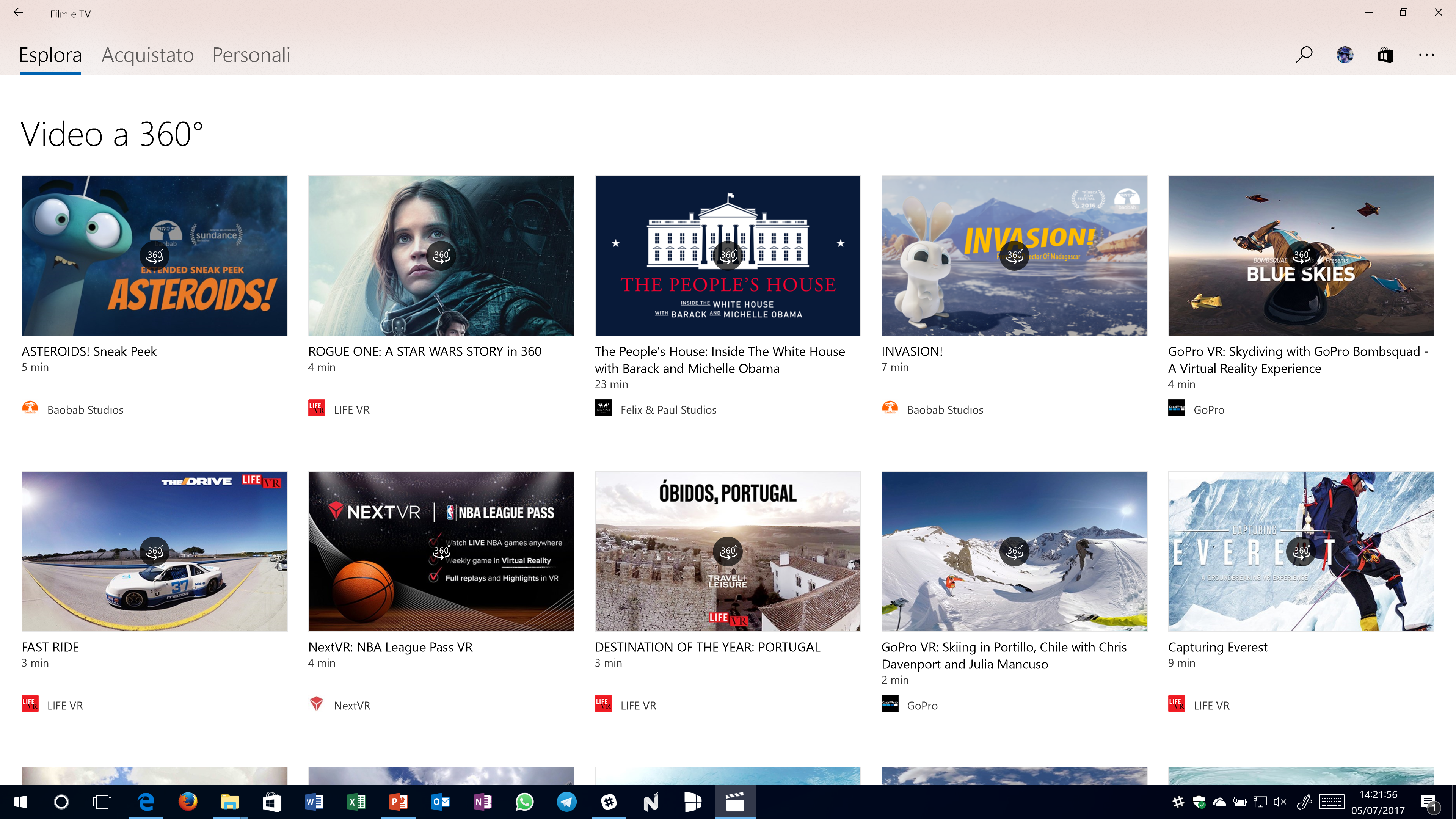Open The People's House thumbnail

pos(728,256)
